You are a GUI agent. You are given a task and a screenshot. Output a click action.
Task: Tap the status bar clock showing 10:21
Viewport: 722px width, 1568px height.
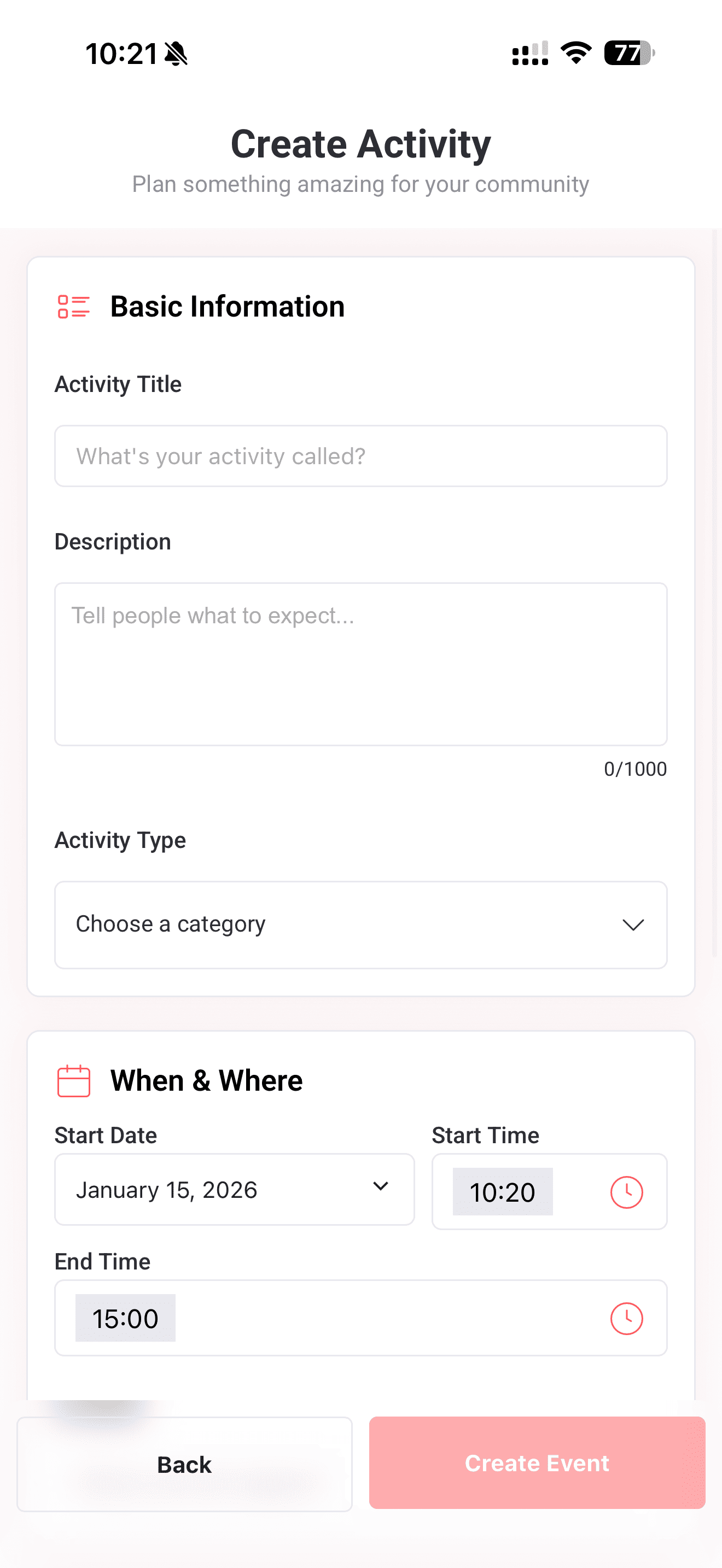[x=122, y=54]
